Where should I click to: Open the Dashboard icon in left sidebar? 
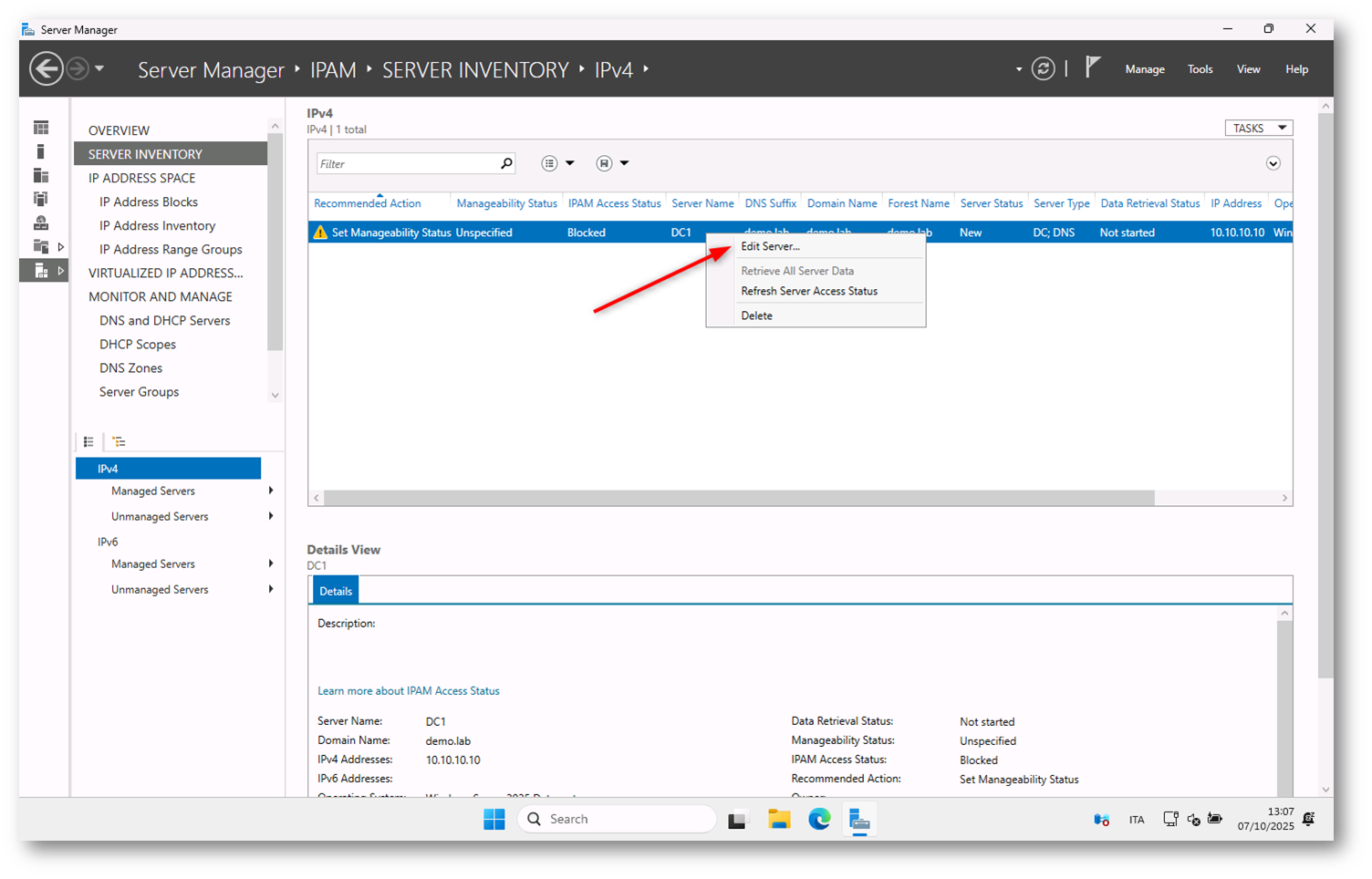(41, 128)
